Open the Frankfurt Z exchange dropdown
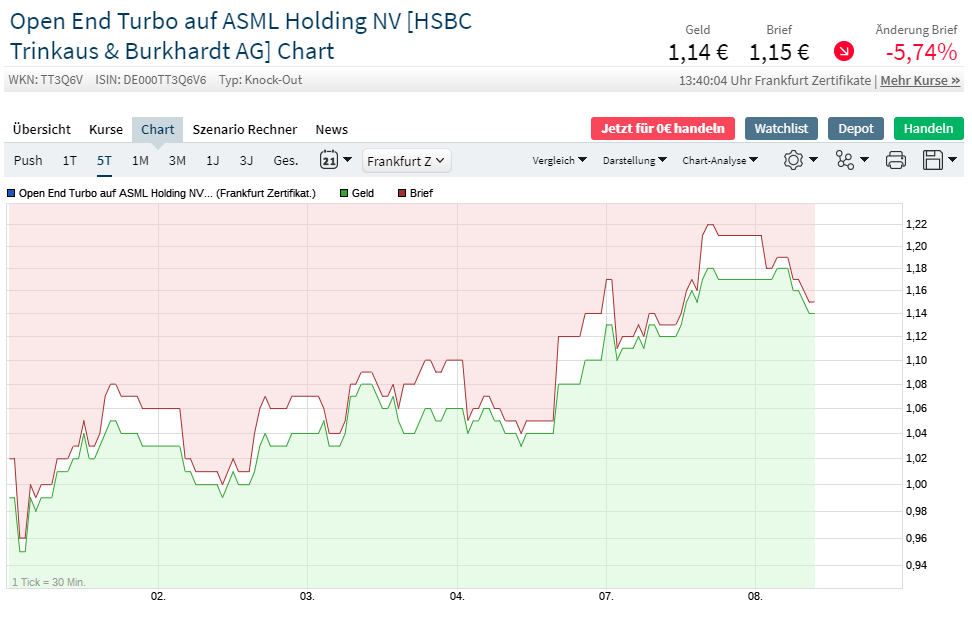The height and width of the screenshot is (620, 972). 406,161
